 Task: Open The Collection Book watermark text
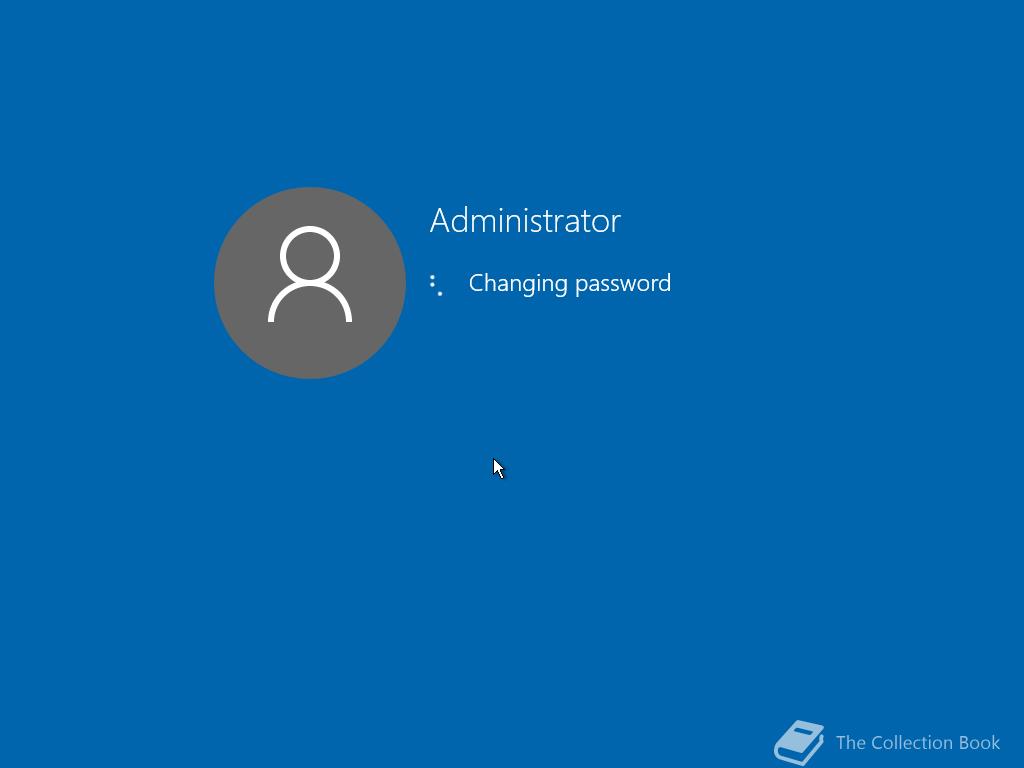click(918, 743)
